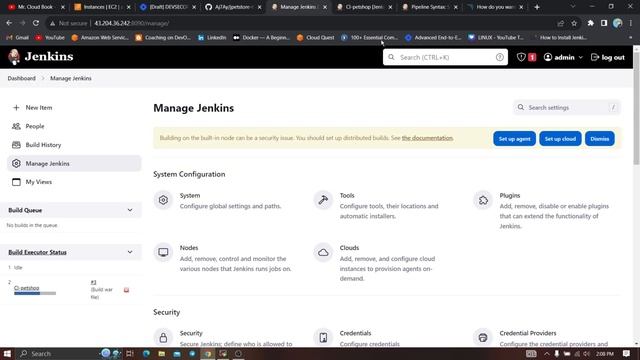Viewport: 640px width, 360px height.
Task: Switch to the Instances EC2 browser tab
Action: pos(102,7)
